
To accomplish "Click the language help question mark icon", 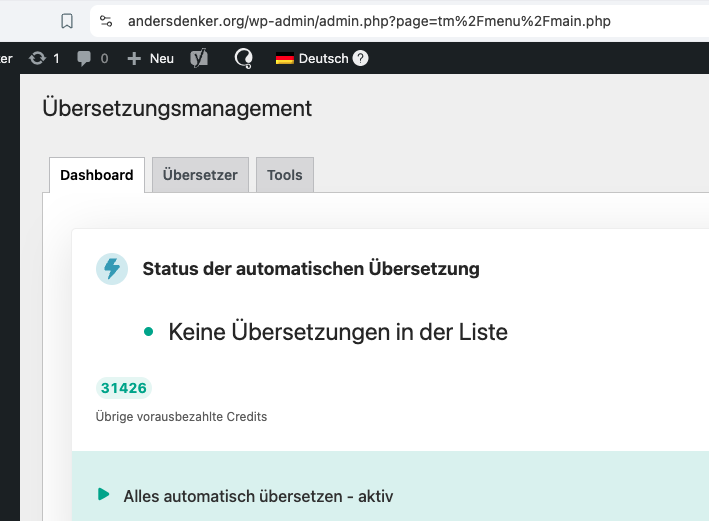I will (x=360, y=58).
